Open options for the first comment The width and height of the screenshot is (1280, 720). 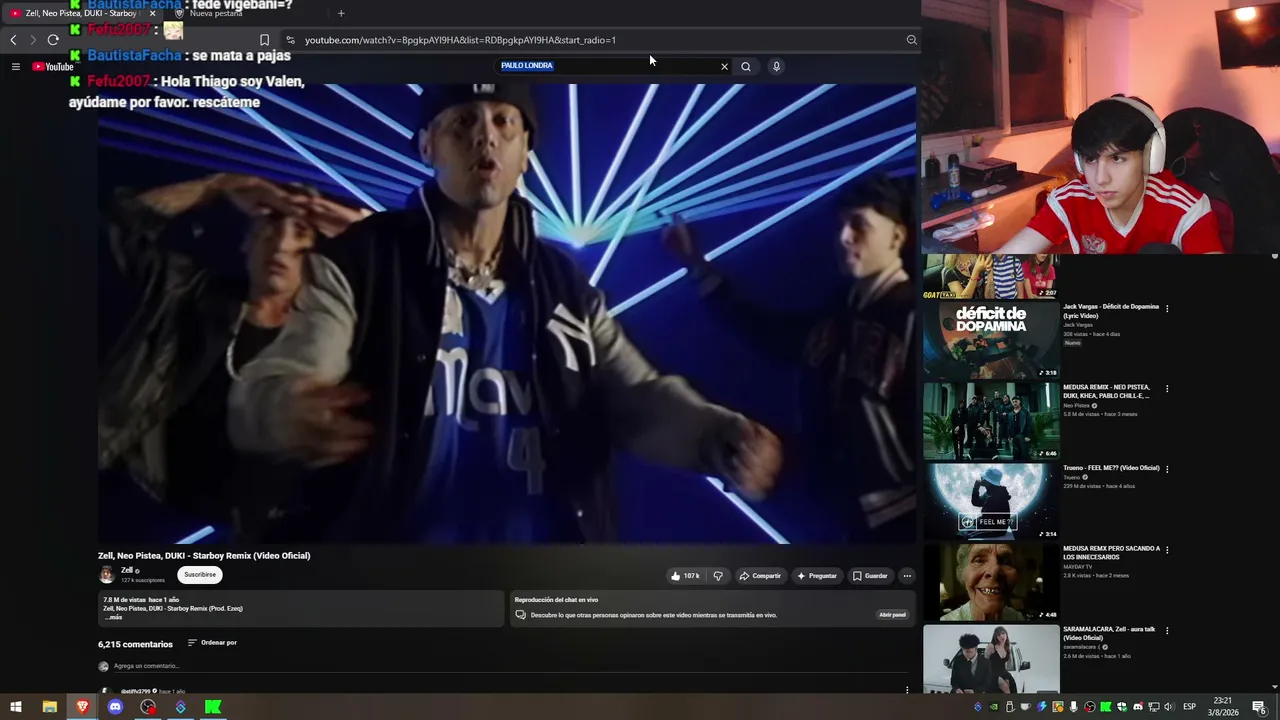point(907,690)
